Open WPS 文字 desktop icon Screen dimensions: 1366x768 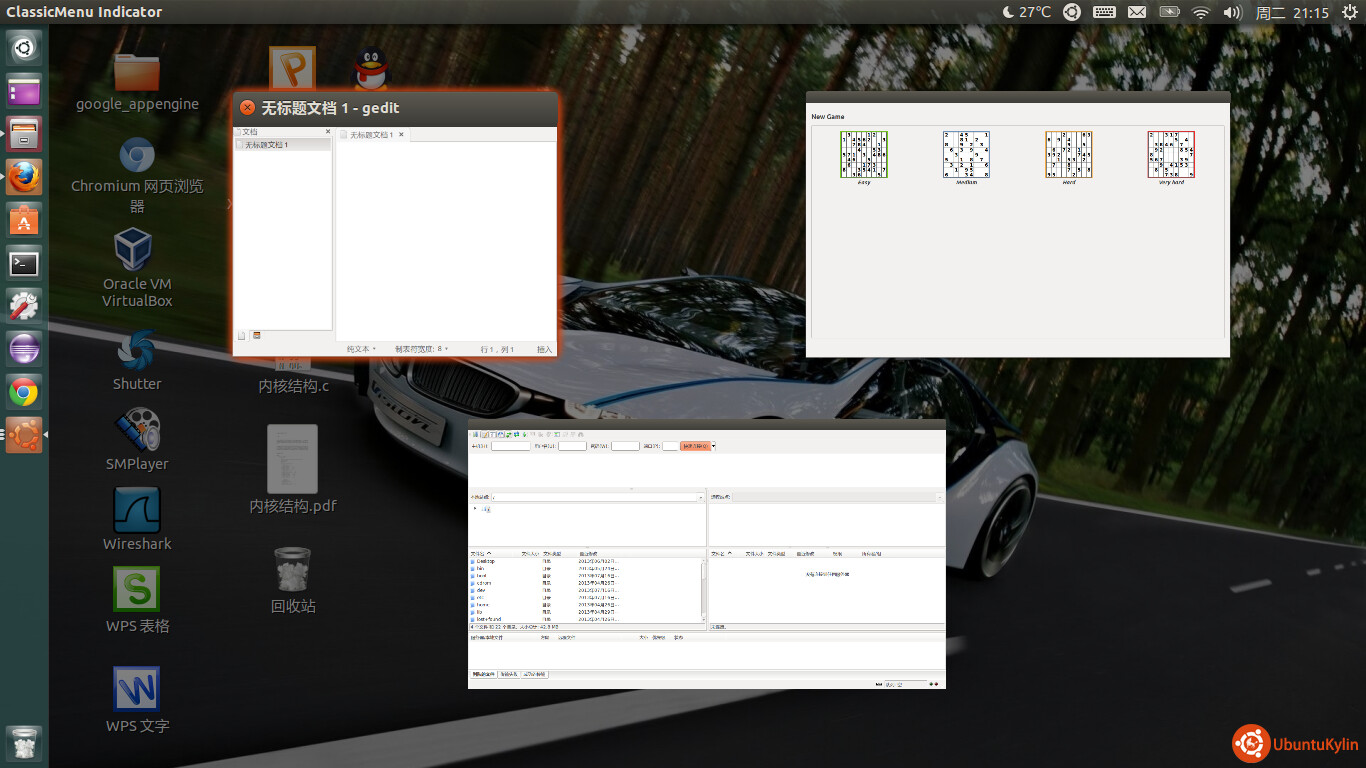[x=137, y=701]
